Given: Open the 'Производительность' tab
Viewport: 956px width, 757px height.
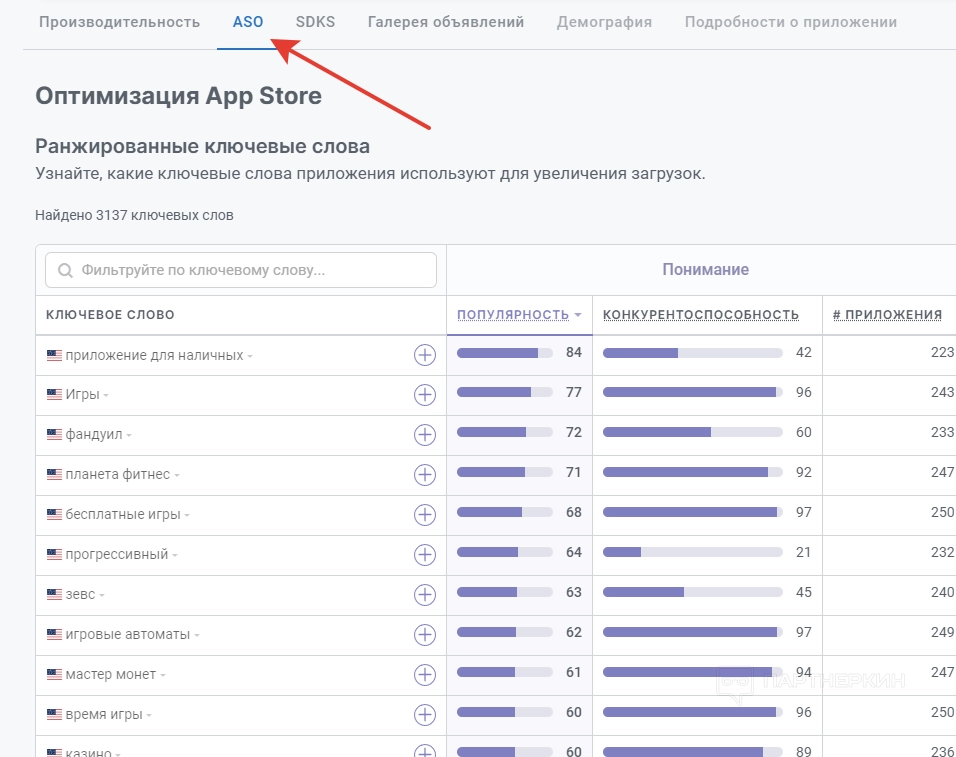Looking at the screenshot, I should click(120, 22).
